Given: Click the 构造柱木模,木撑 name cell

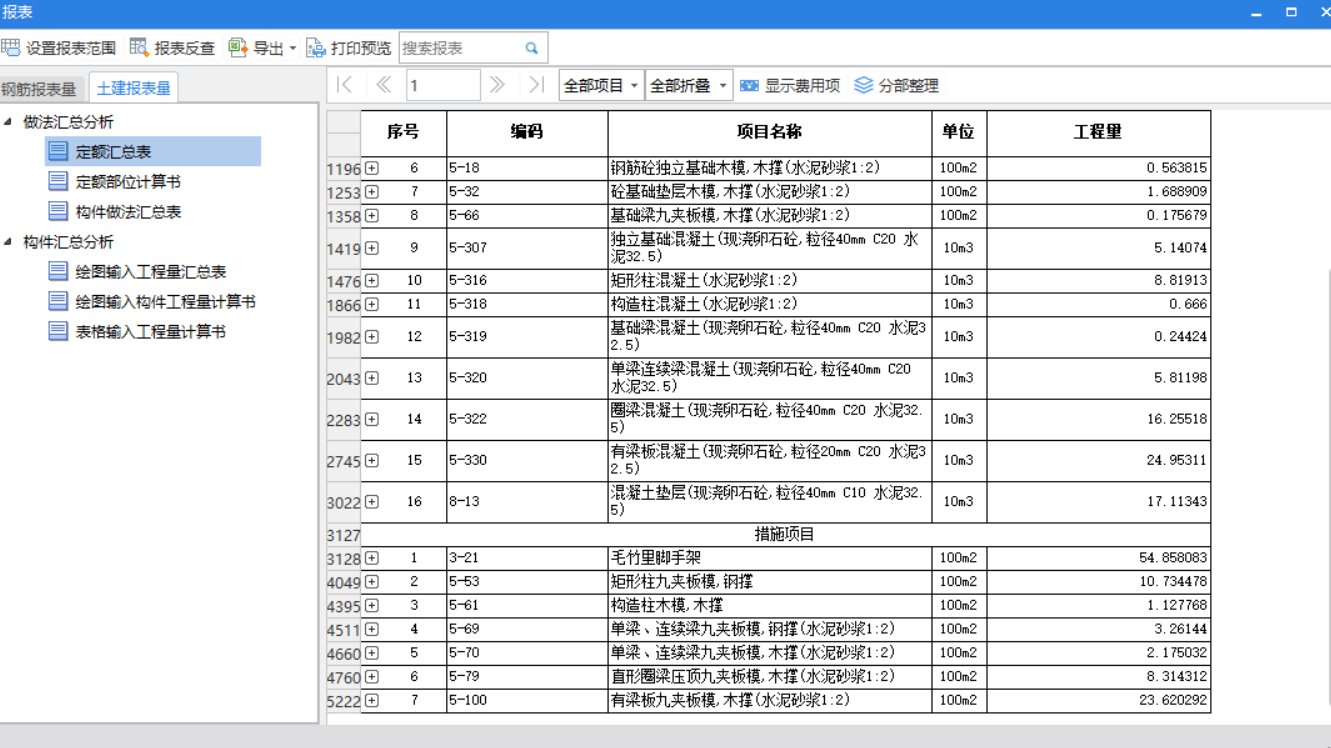Looking at the screenshot, I should [x=769, y=606].
